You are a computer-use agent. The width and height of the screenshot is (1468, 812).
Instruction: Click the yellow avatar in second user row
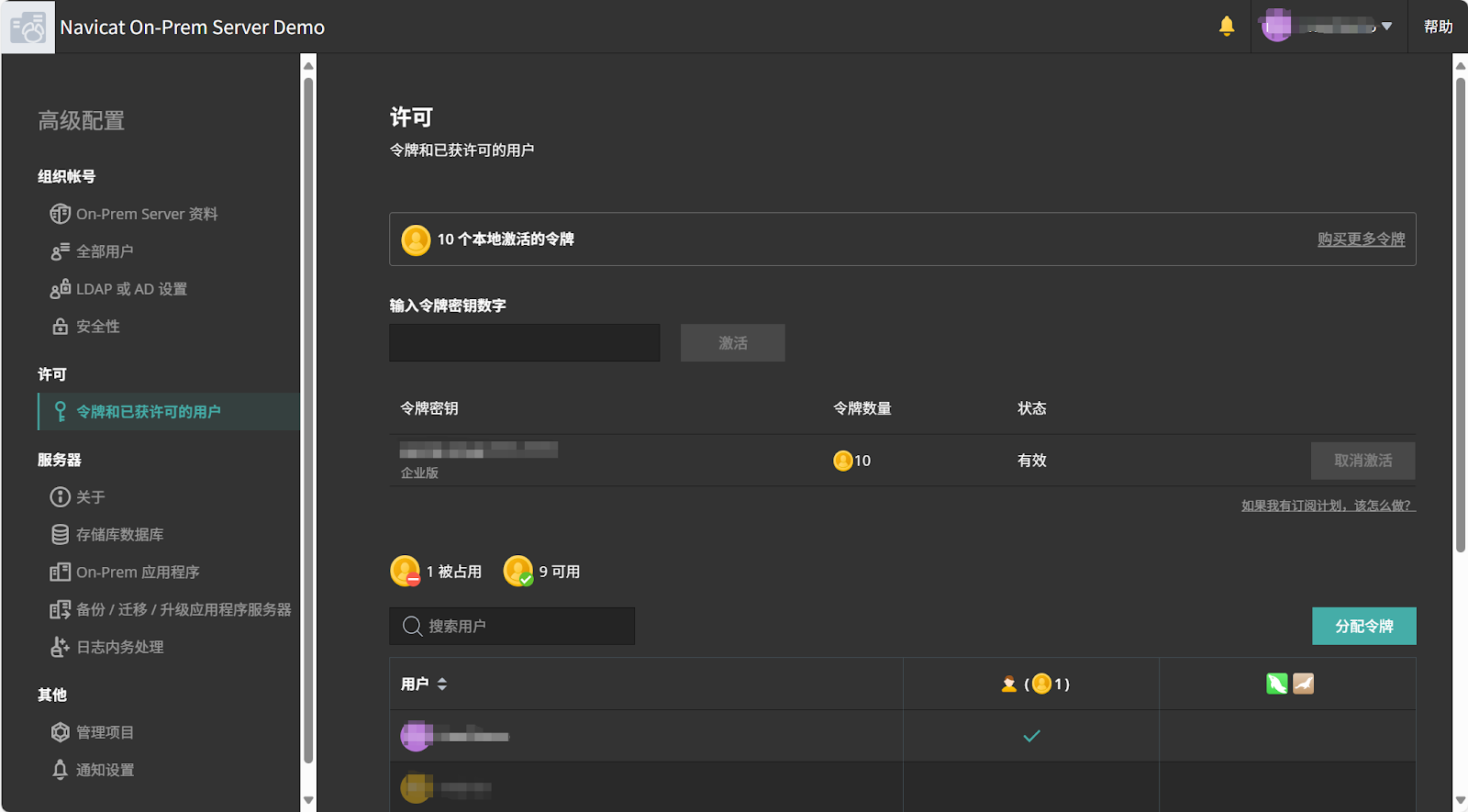(416, 787)
